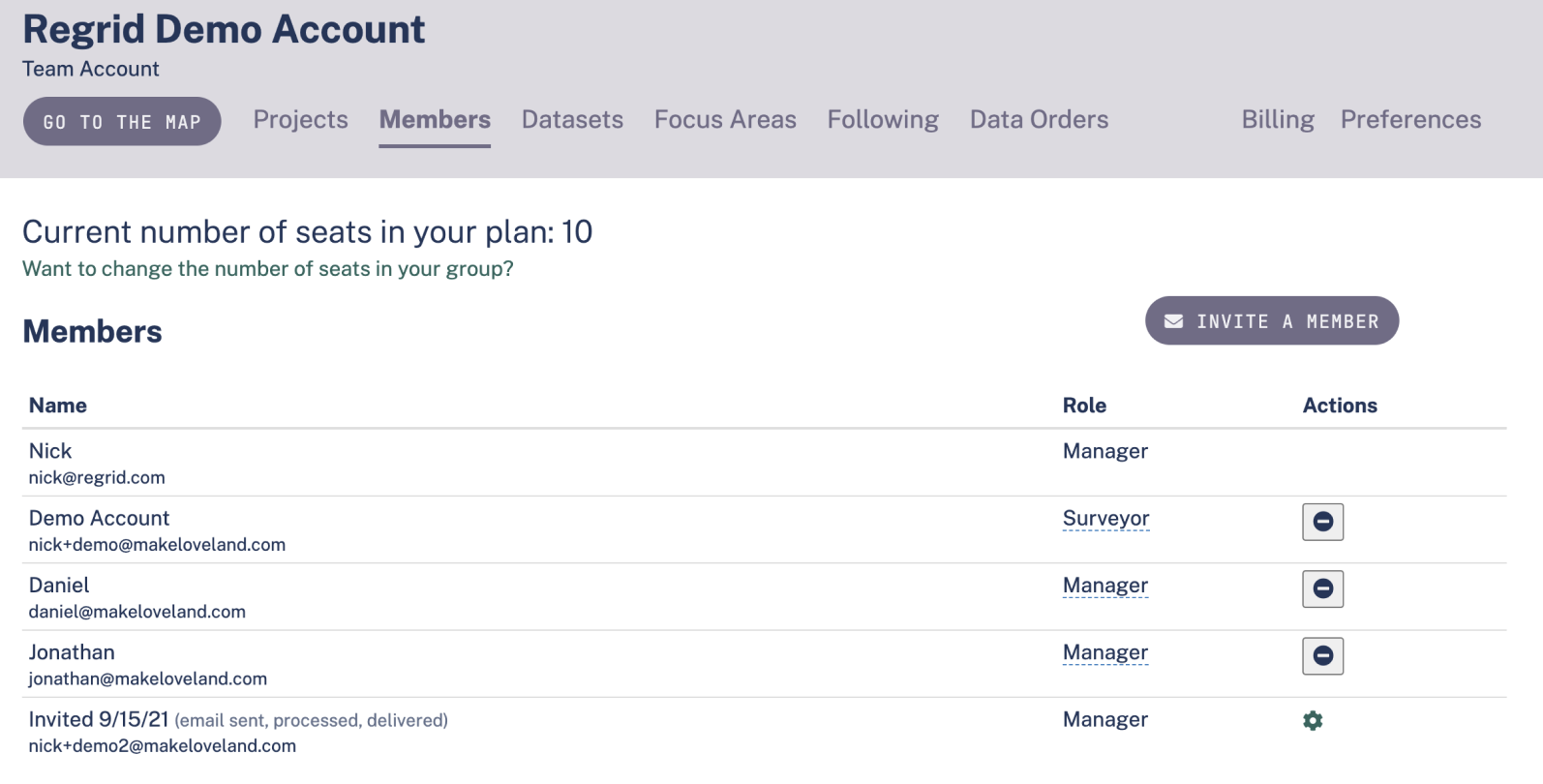Click the Role column header
1543x784 pixels.
1084,406
